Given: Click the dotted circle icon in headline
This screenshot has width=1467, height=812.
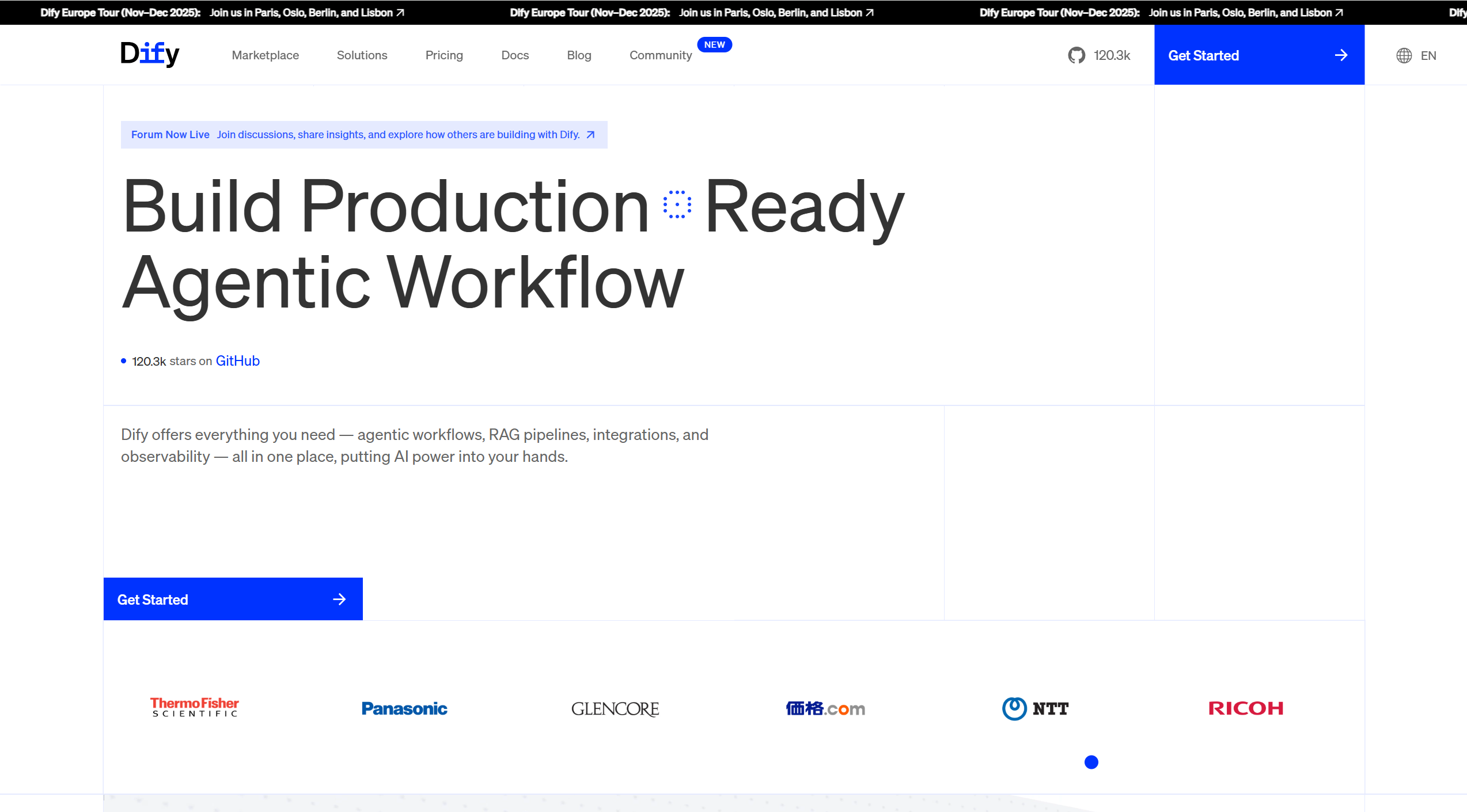Looking at the screenshot, I should point(677,204).
